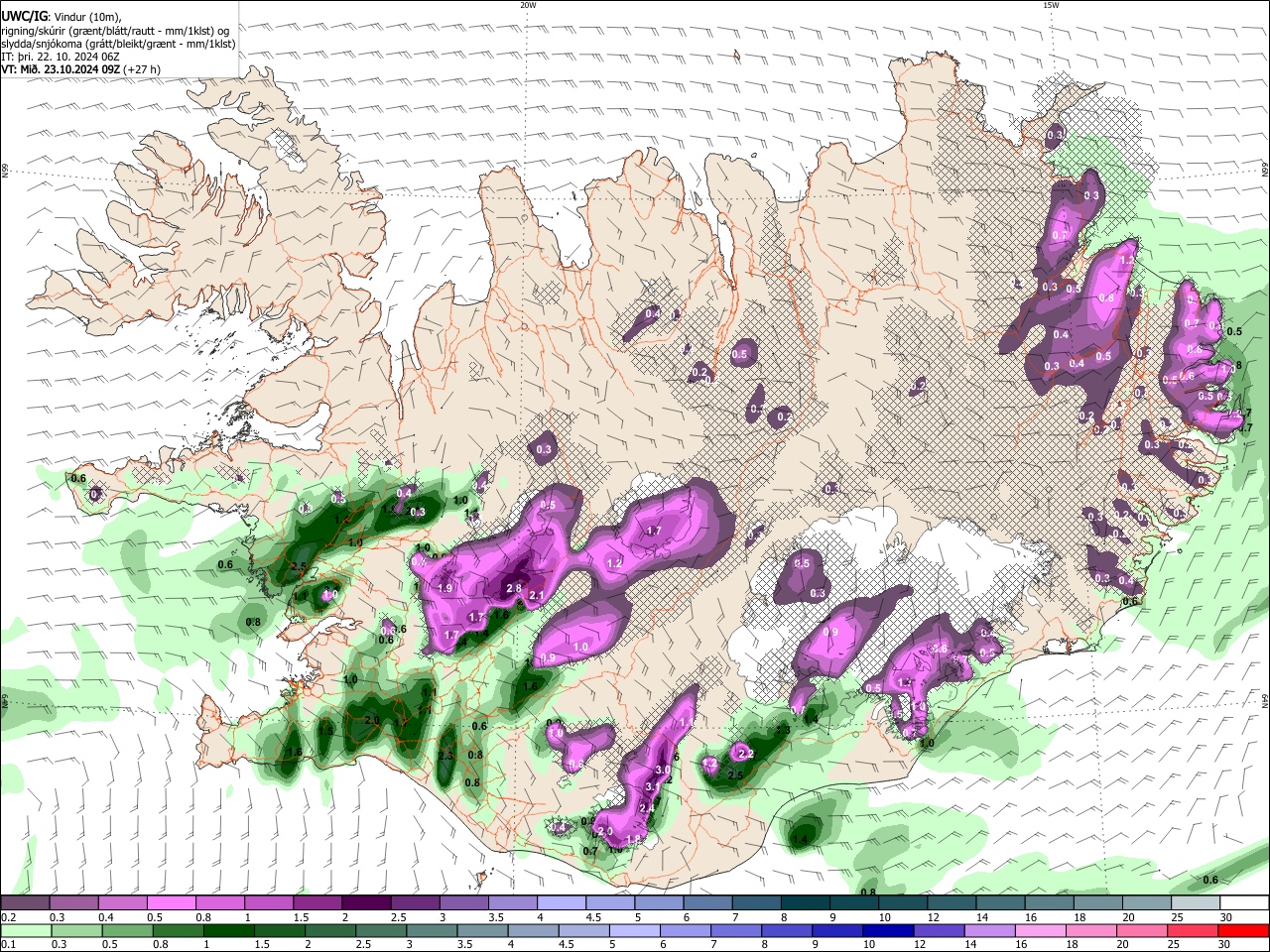Click the '1.9' value in the pink area

[444, 588]
